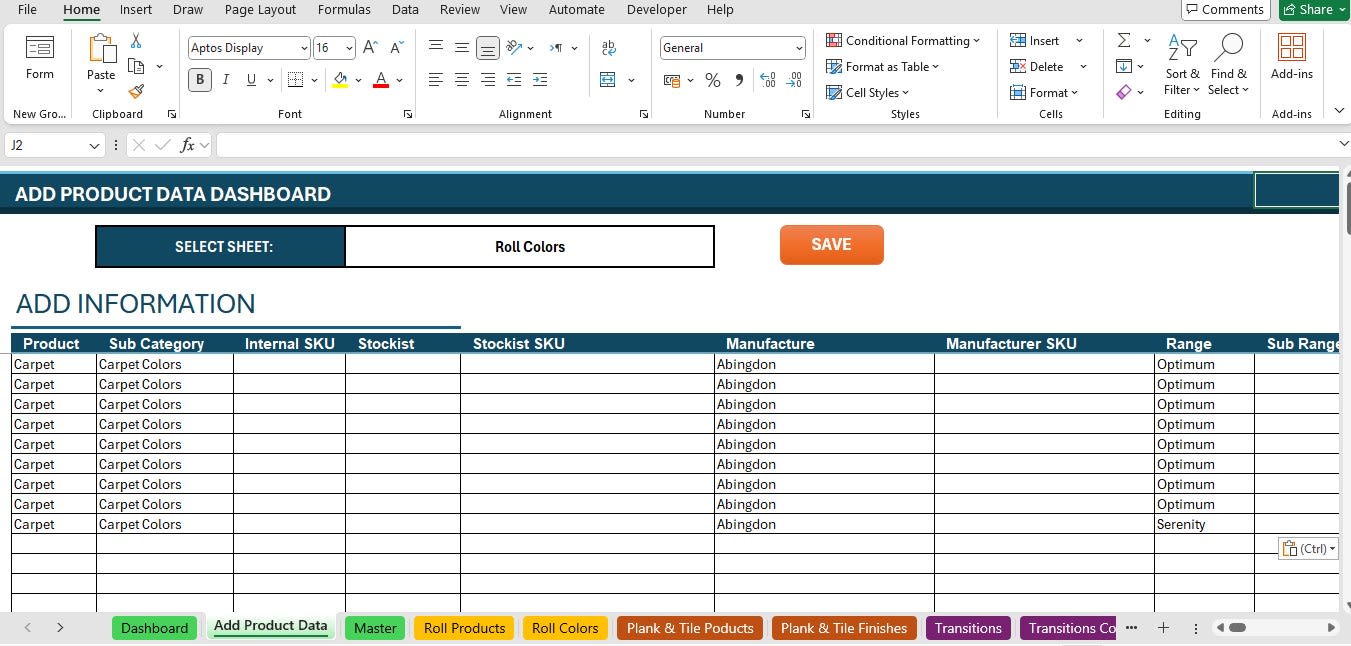Image resolution: width=1351 pixels, height=646 pixels.
Task: Click the Fill down icon
Action: click(x=1124, y=66)
